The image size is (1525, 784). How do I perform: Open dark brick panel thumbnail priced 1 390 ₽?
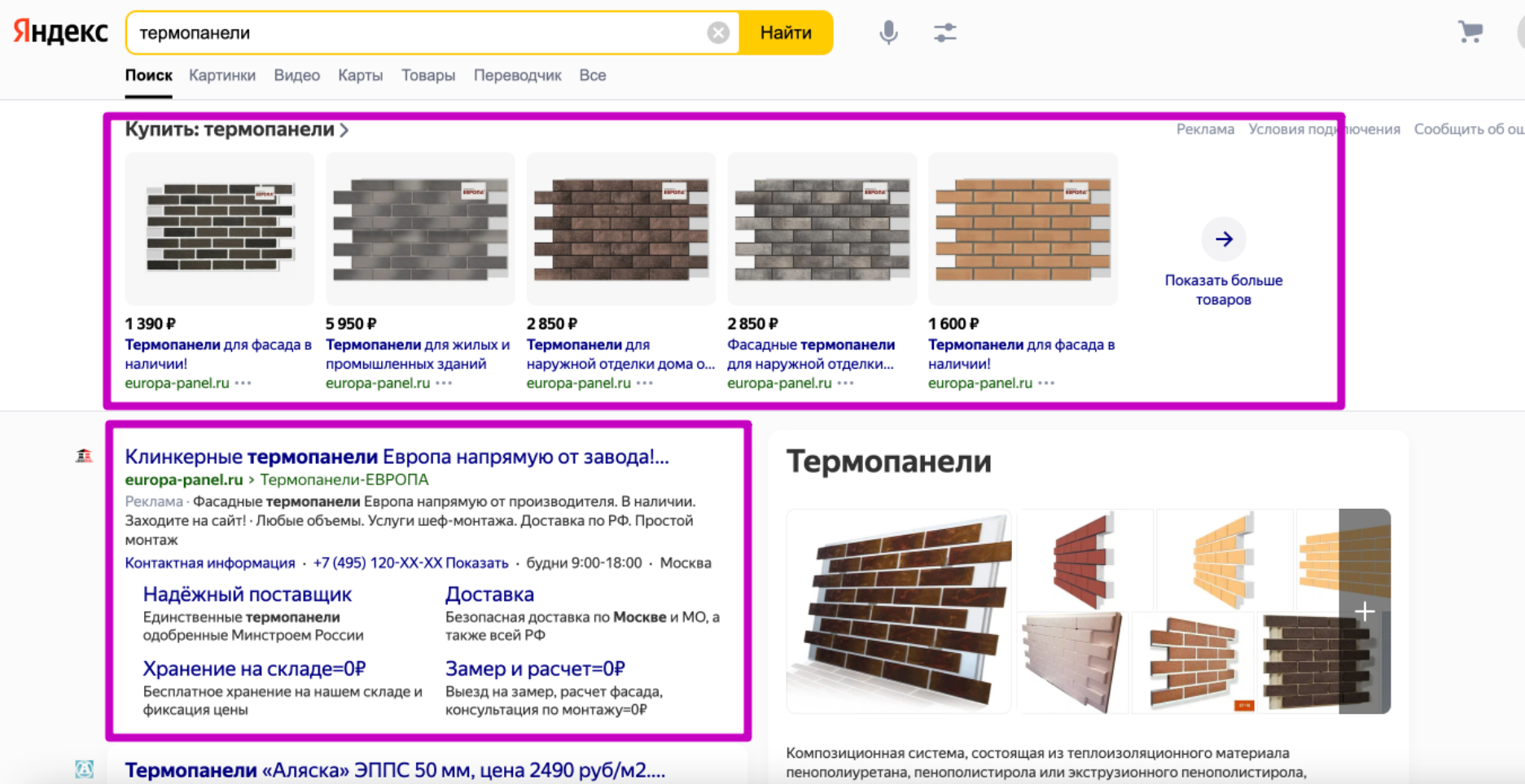coord(220,229)
